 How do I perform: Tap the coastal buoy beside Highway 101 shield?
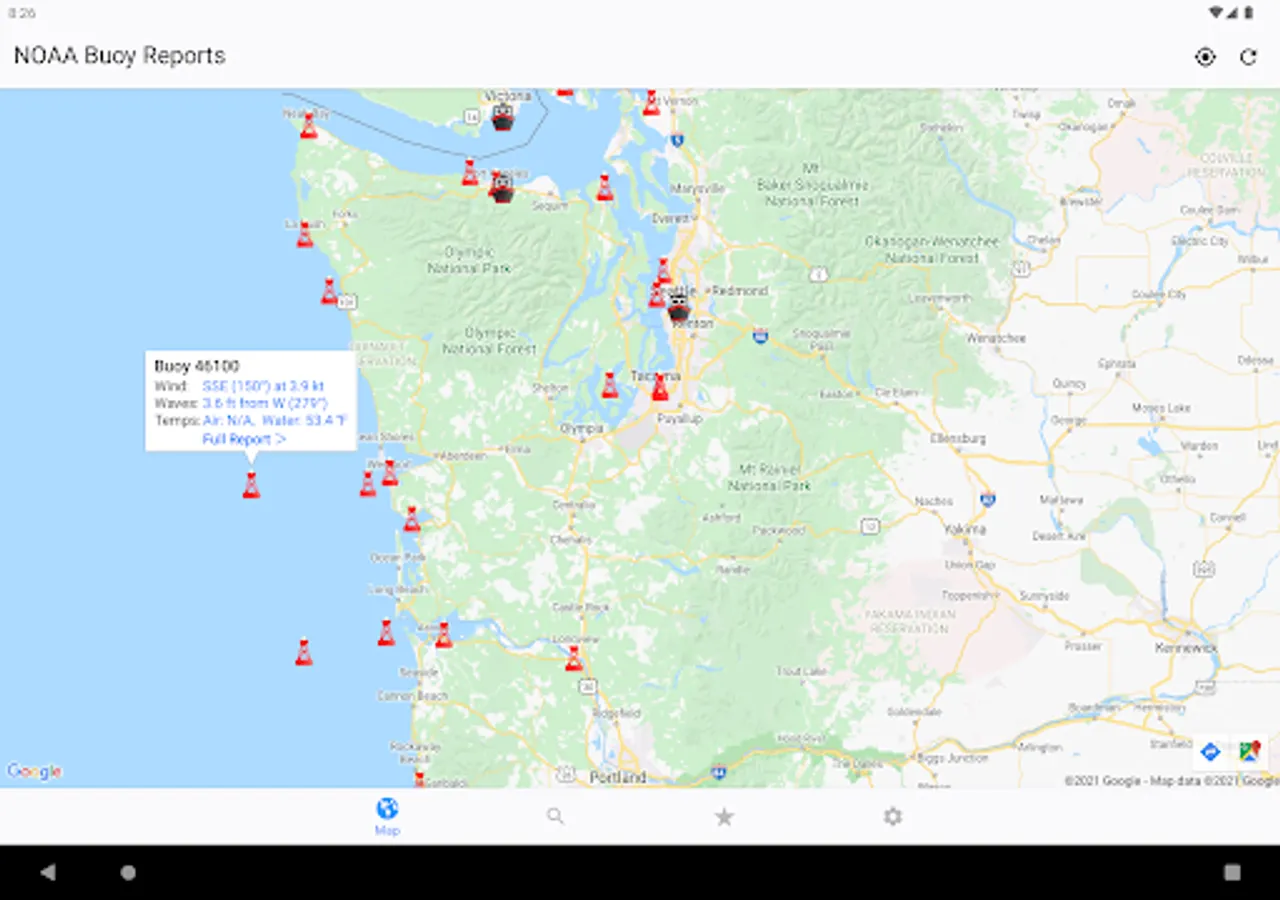pos(329,291)
